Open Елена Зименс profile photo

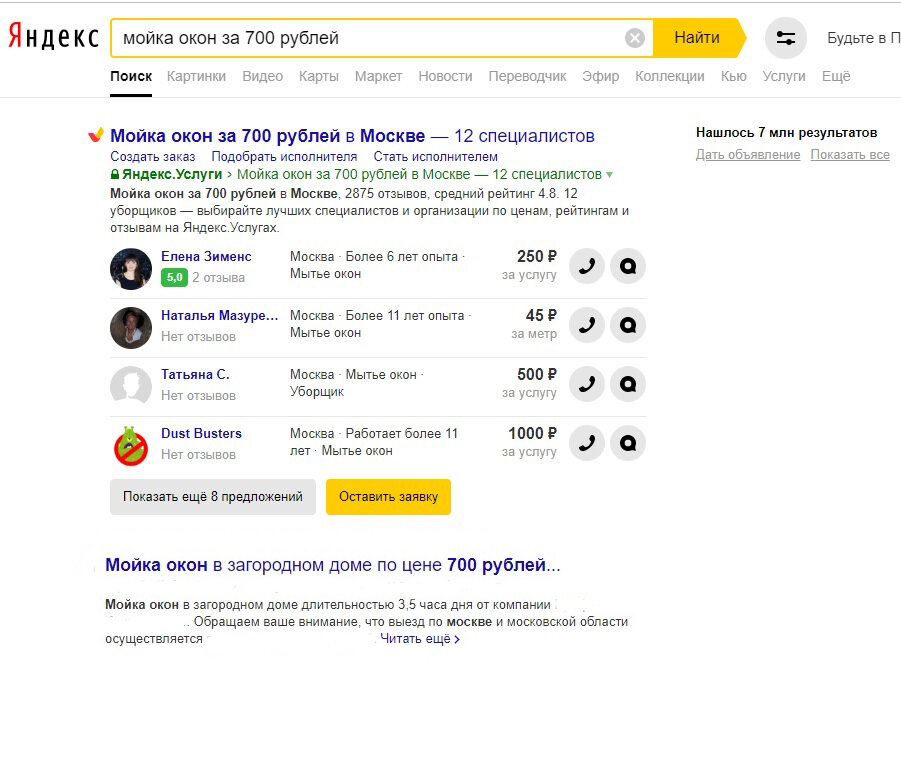[131, 269]
